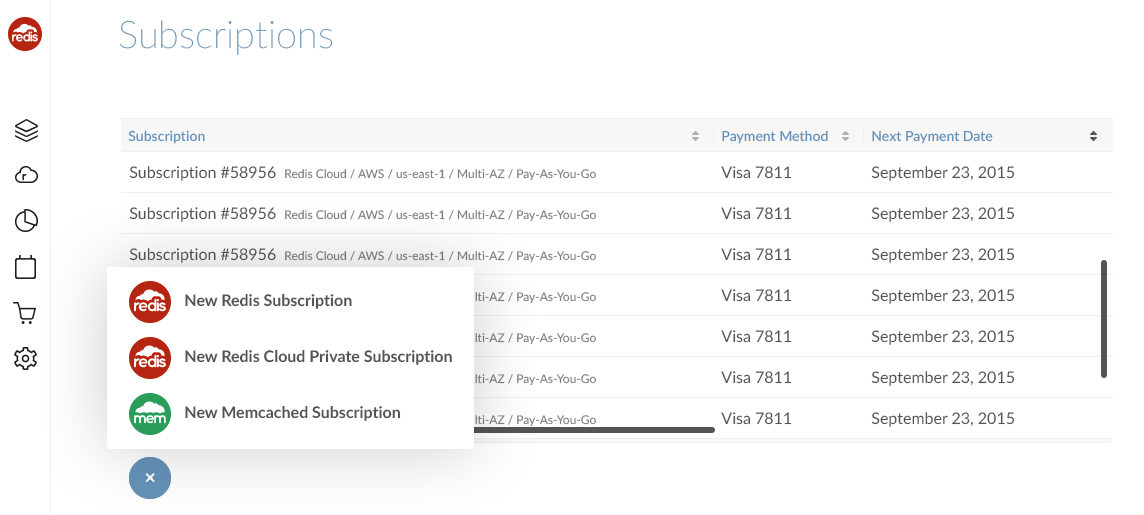Open the stacked layers sidebar icon
Image resolution: width=1144 pixels, height=515 pixels.
(x=26, y=131)
